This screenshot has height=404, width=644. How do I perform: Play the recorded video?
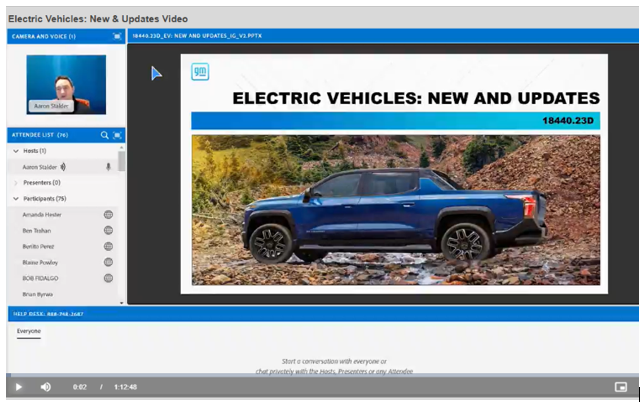pos(18,387)
